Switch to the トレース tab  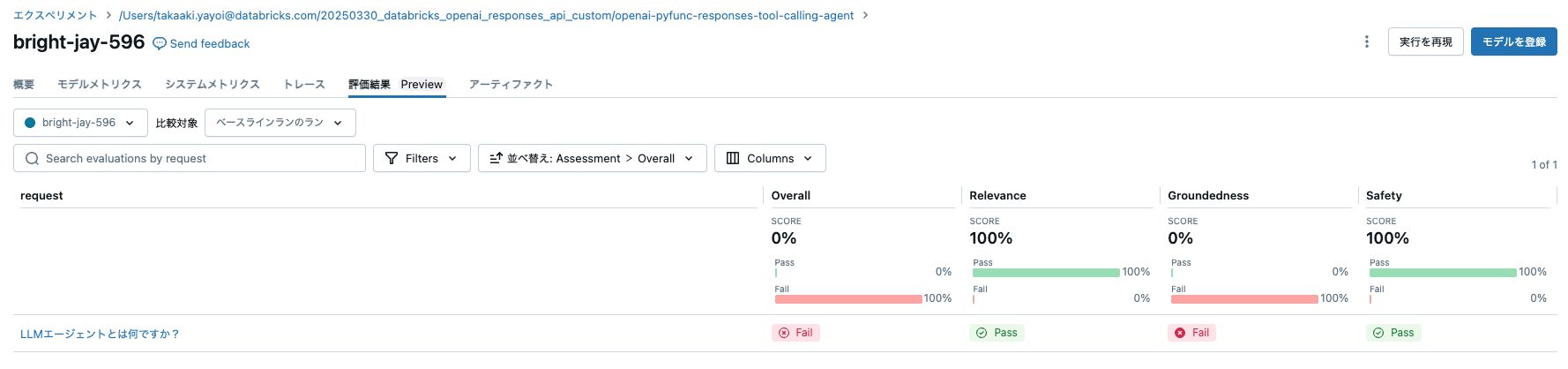pos(304,85)
